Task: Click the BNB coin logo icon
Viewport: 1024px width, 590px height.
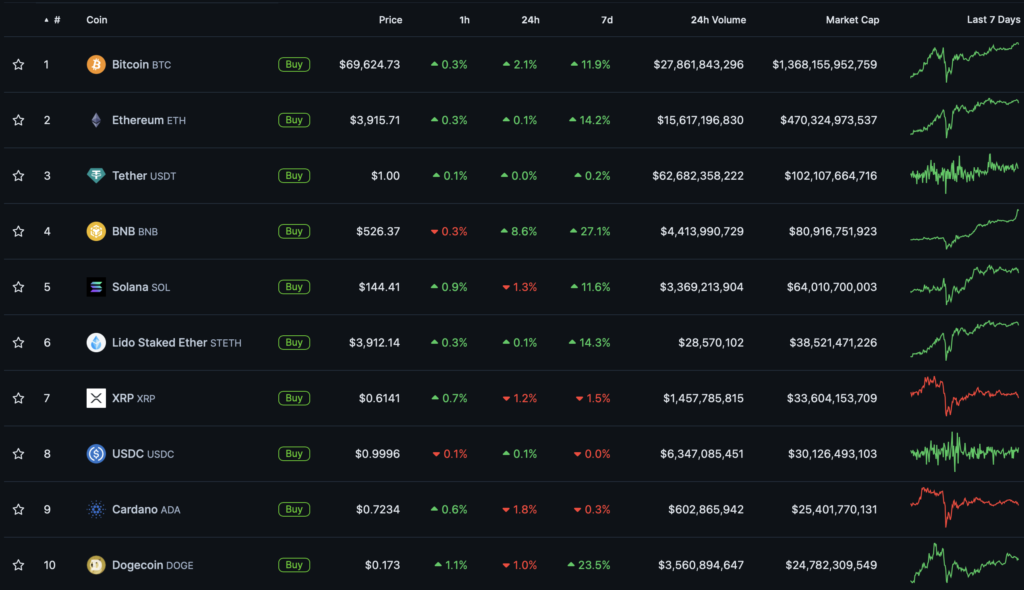Action: (x=96, y=231)
